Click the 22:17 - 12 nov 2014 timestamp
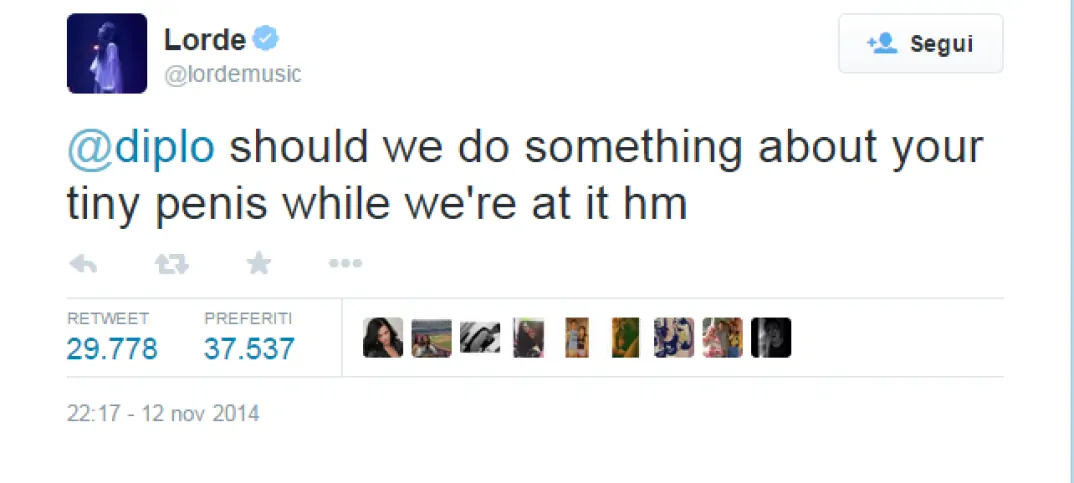 pyautogui.click(x=163, y=413)
